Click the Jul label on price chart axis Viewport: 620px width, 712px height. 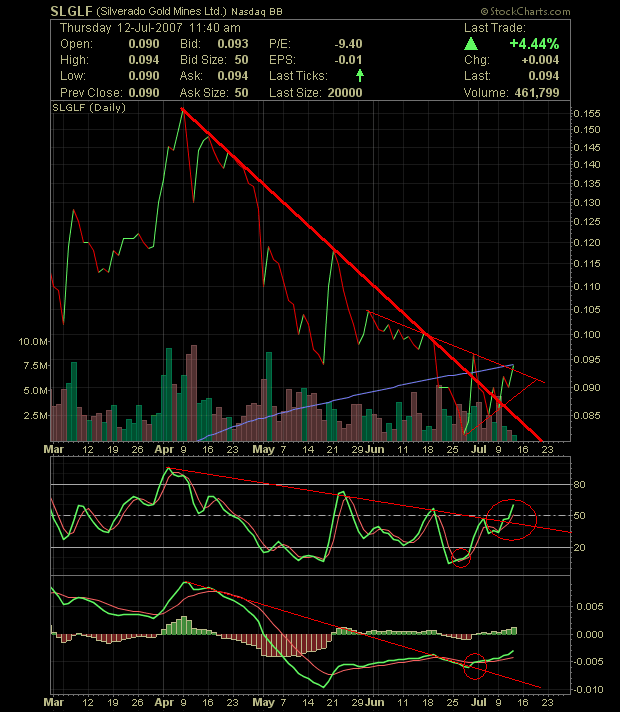[479, 450]
